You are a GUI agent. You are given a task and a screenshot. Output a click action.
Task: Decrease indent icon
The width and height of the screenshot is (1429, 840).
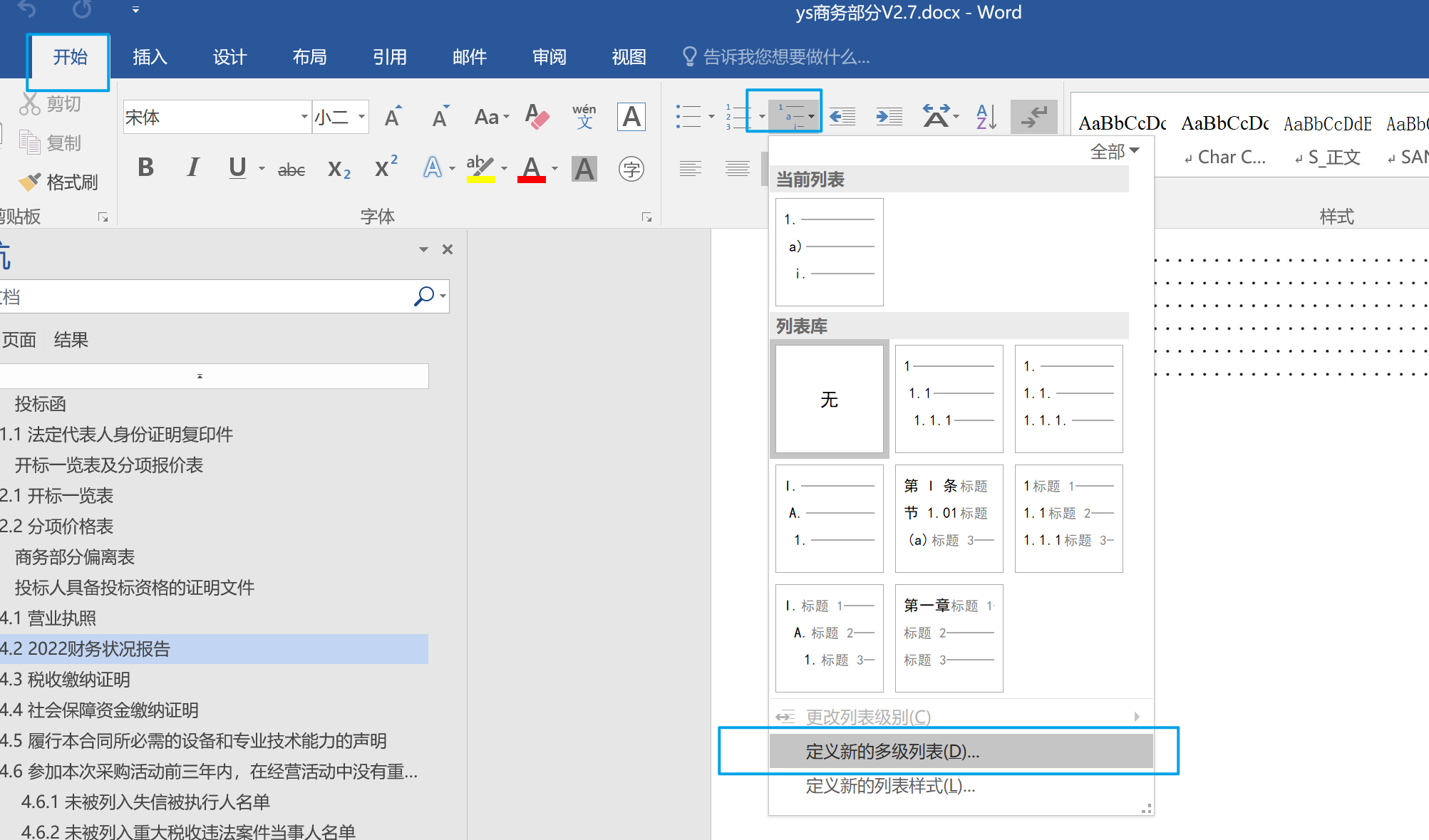point(842,116)
